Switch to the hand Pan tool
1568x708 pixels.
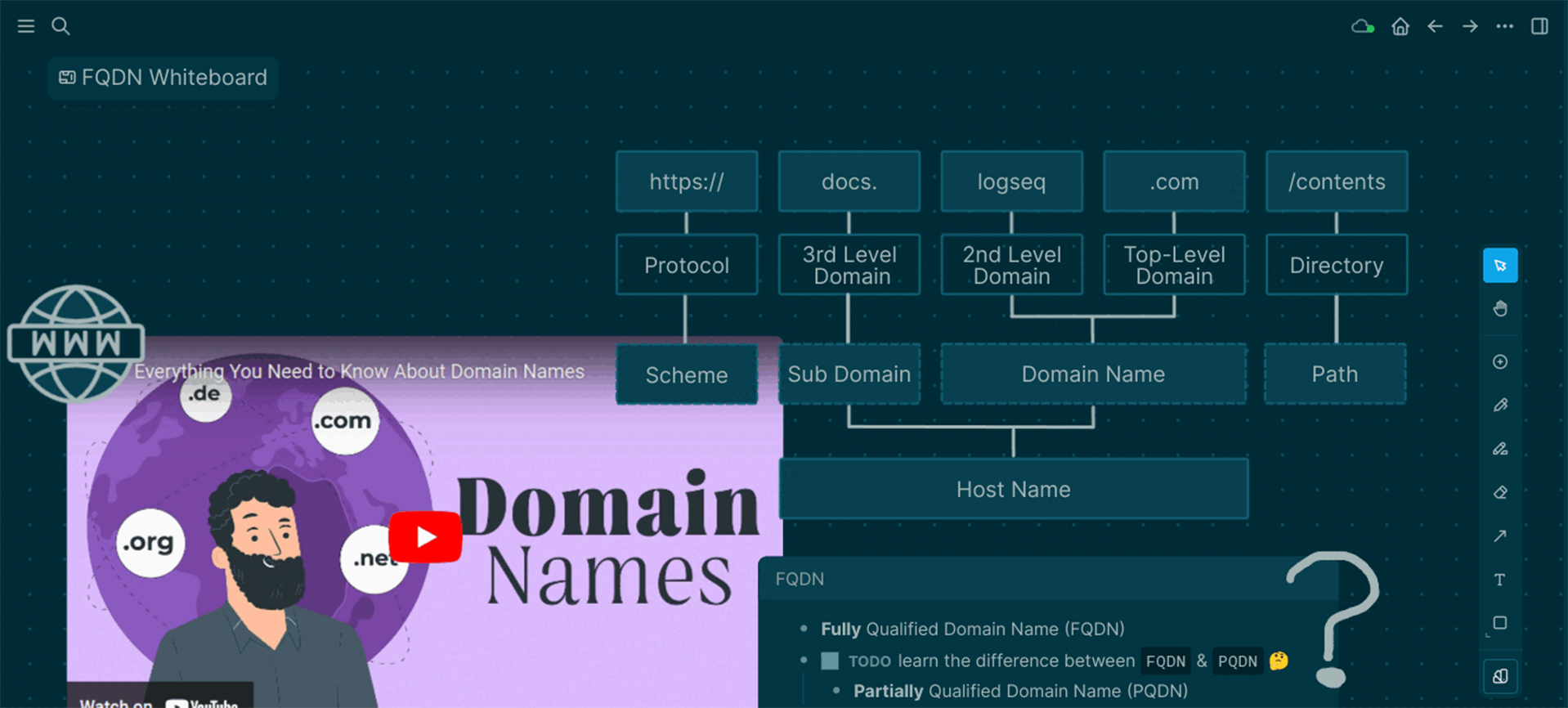pos(1500,309)
